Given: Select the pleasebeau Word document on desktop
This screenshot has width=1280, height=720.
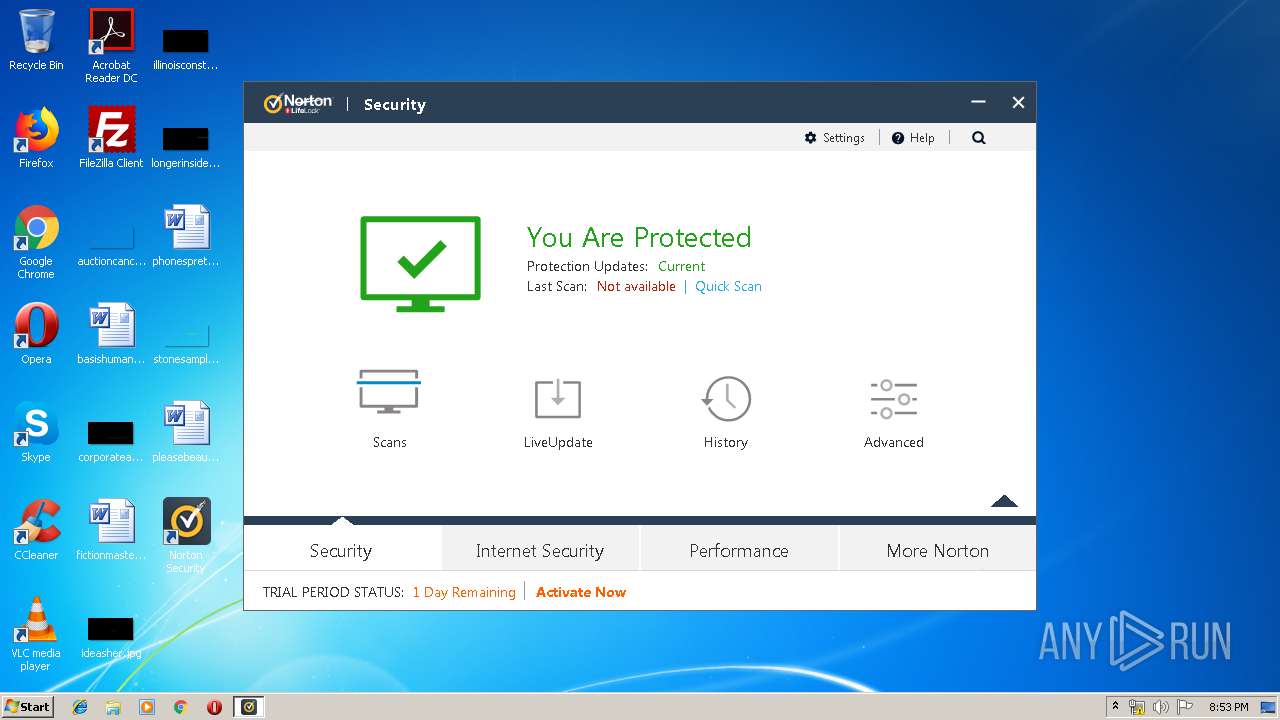Looking at the screenshot, I should pyautogui.click(x=186, y=432).
